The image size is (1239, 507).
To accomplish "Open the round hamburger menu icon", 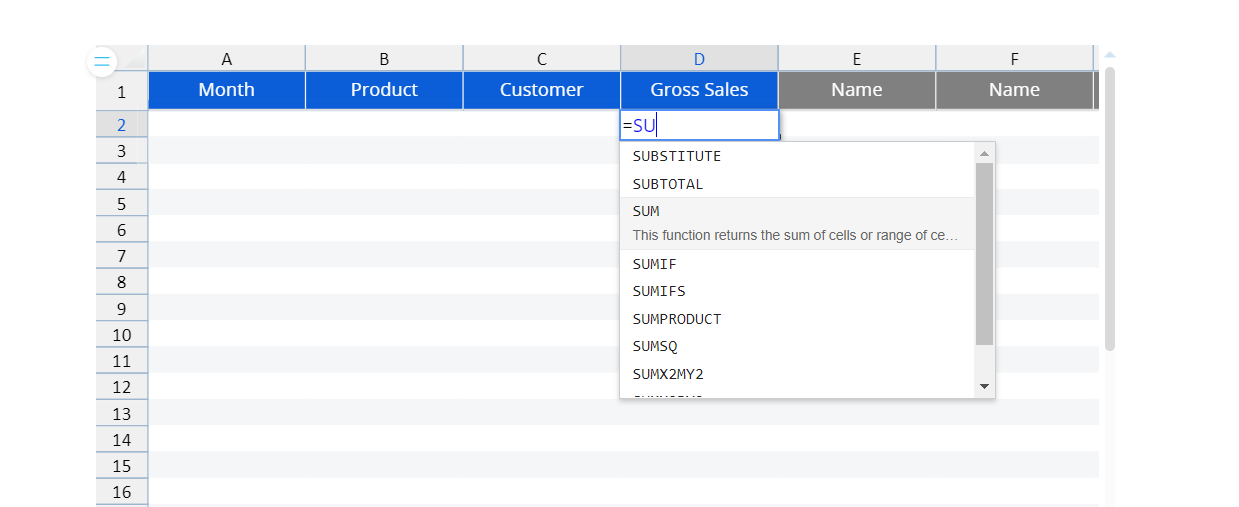I will (x=102, y=62).
